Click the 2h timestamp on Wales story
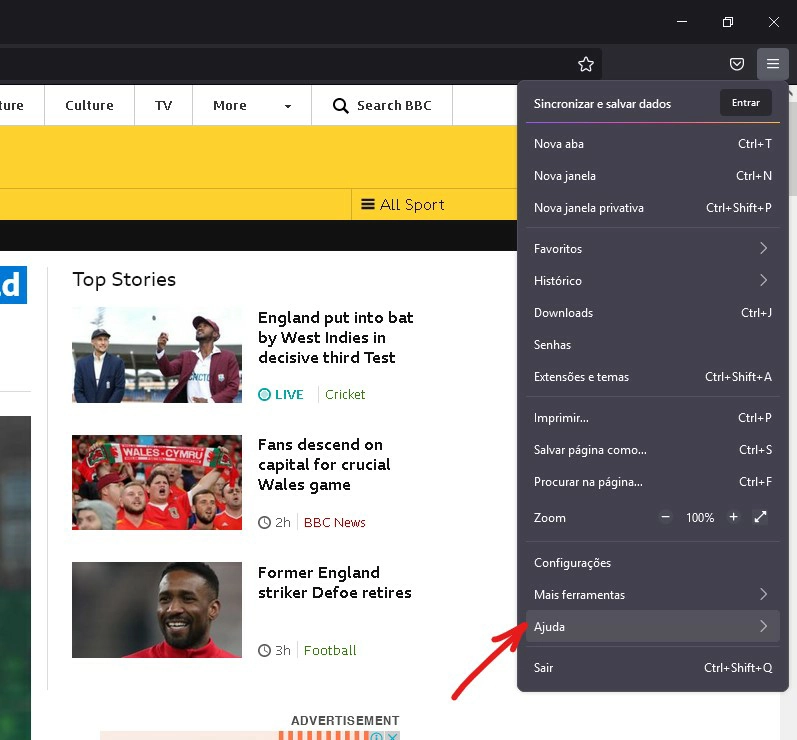 coord(274,522)
